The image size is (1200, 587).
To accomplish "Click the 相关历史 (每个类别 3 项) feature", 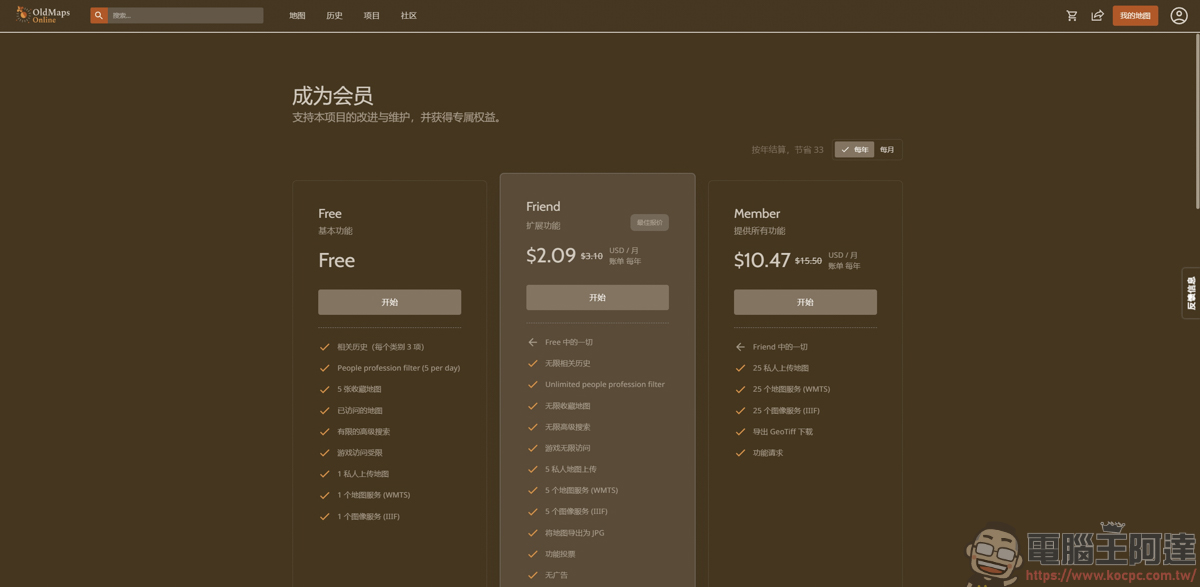I will tap(380, 347).
